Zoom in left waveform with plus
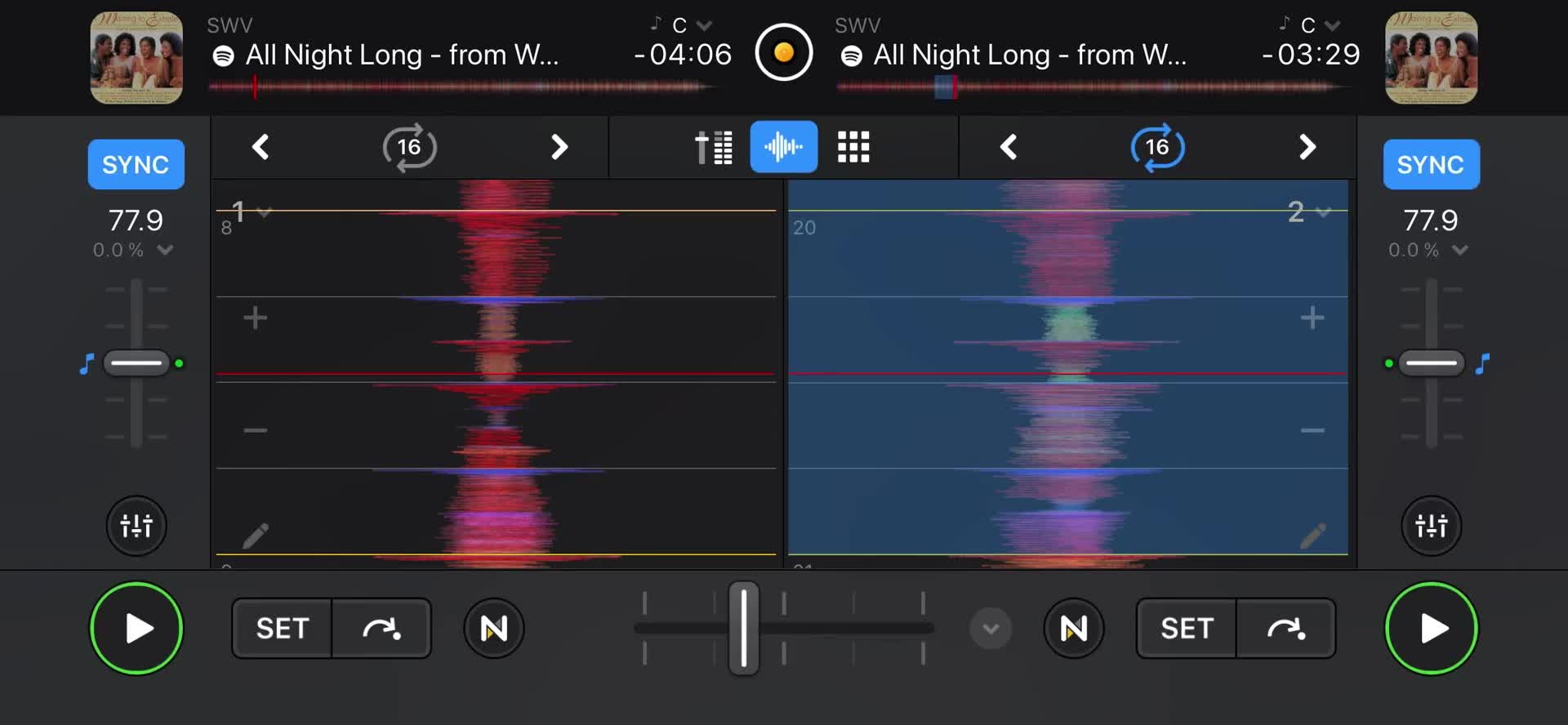 point(255,318)
